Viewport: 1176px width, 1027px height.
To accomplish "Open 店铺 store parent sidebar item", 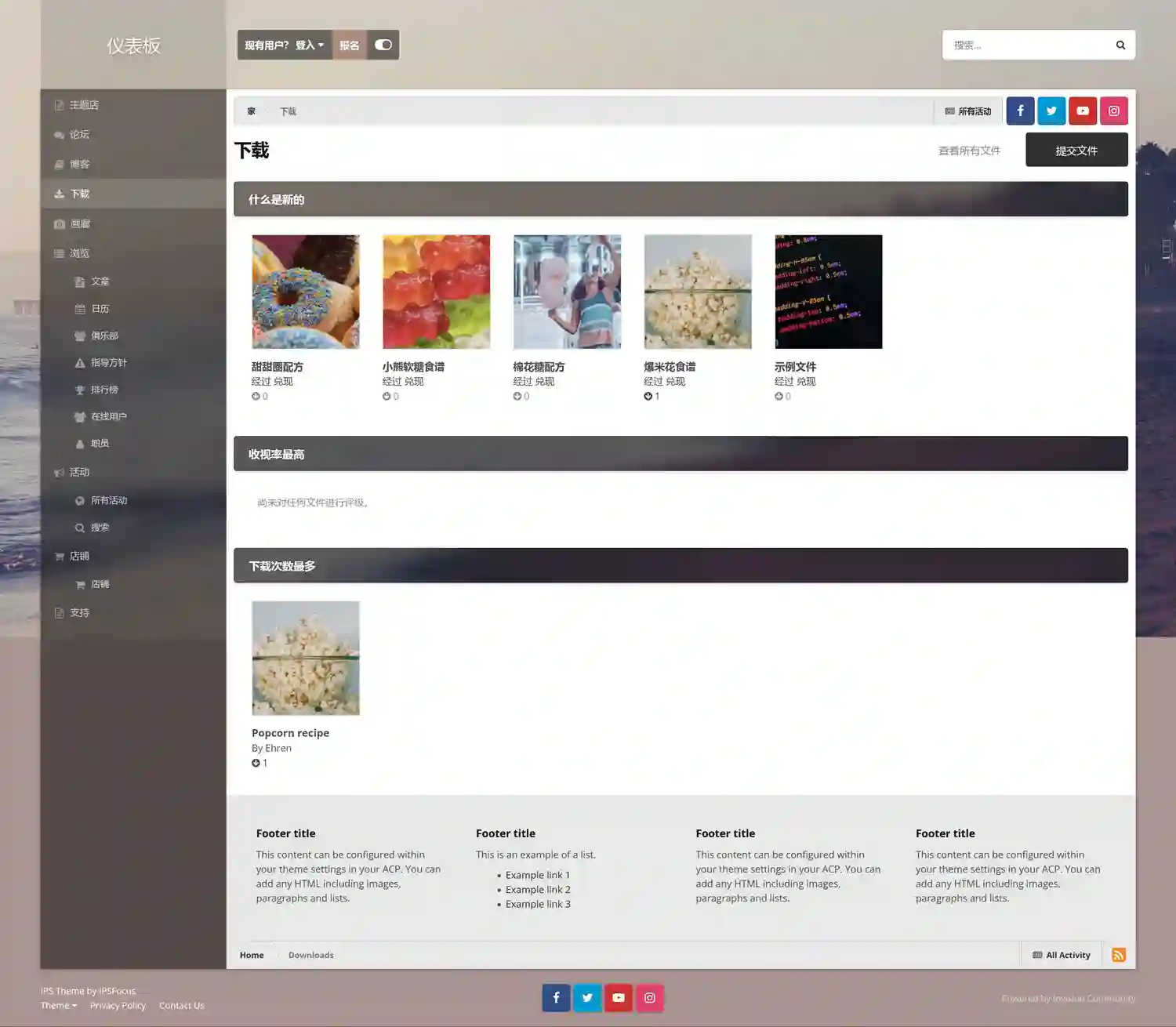I will (133, 556).
